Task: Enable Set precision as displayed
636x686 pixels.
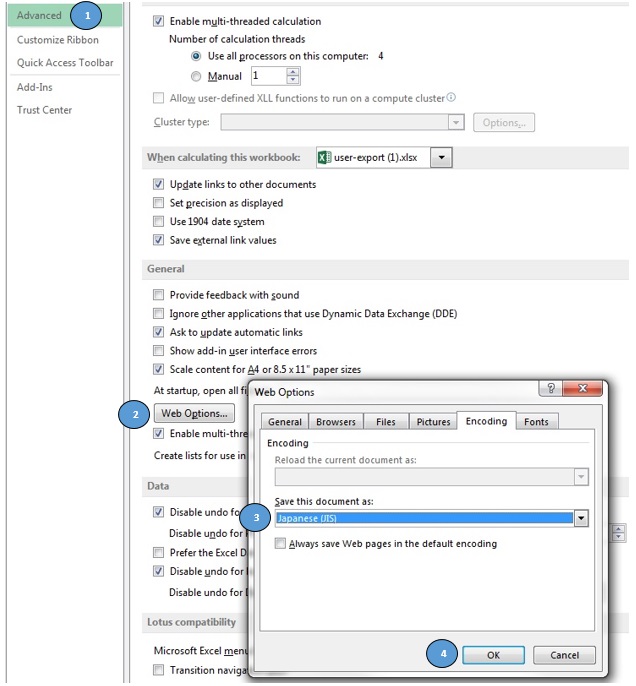Action: [x=158, y=203]
